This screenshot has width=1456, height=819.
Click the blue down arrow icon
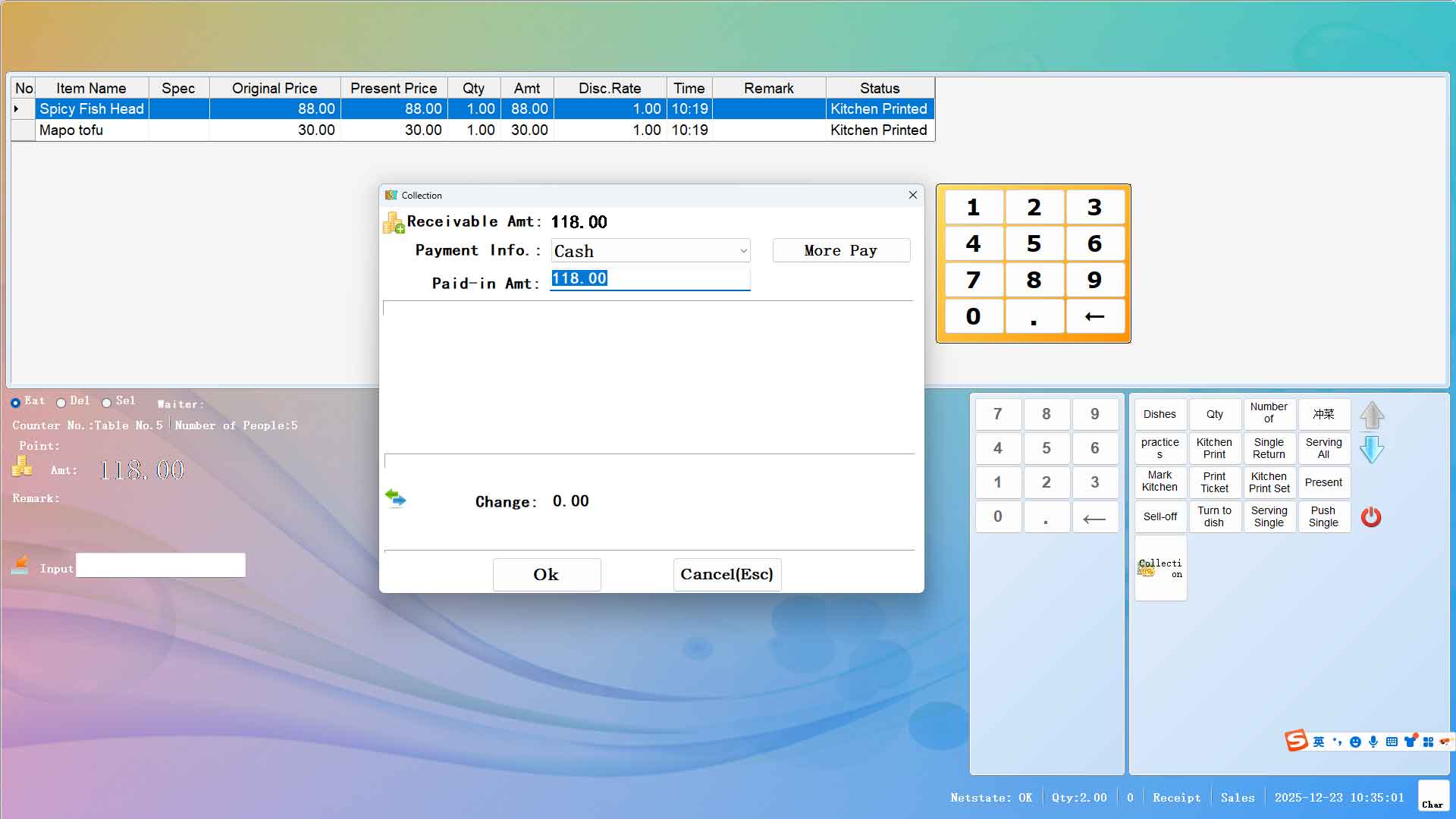pos(1372,450)
